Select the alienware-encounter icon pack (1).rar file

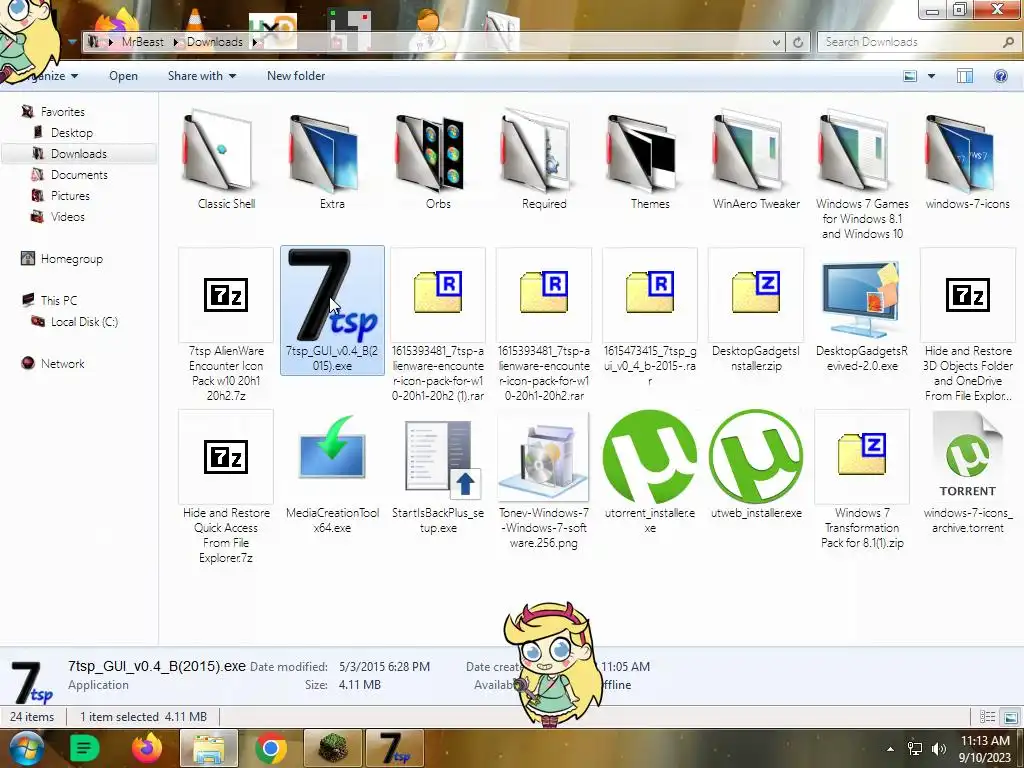(x=438, y=325)
